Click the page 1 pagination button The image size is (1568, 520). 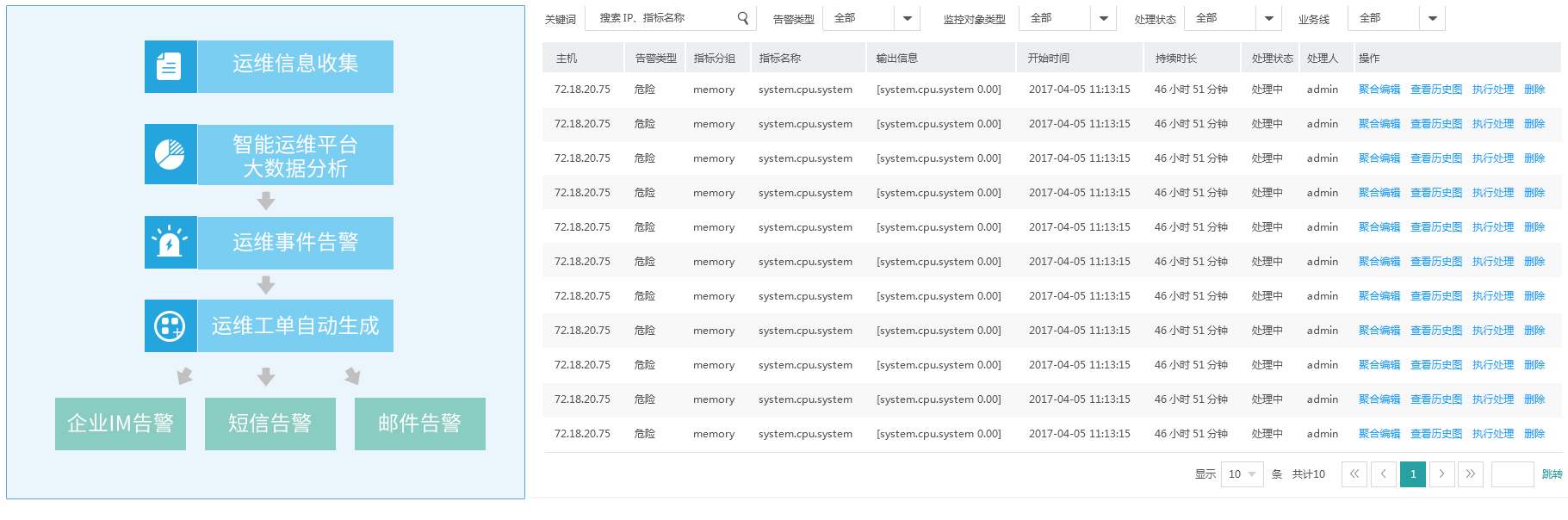coord(1412,474)
